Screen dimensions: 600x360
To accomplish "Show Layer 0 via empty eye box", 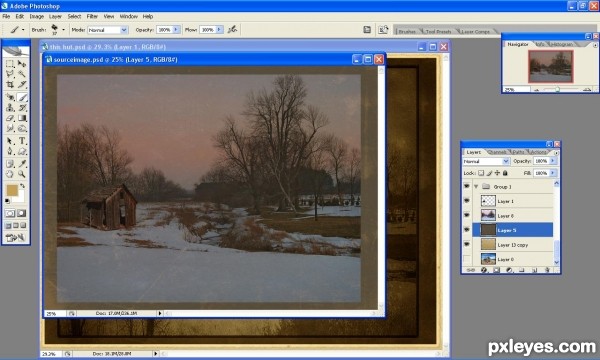I will (466, 259).
